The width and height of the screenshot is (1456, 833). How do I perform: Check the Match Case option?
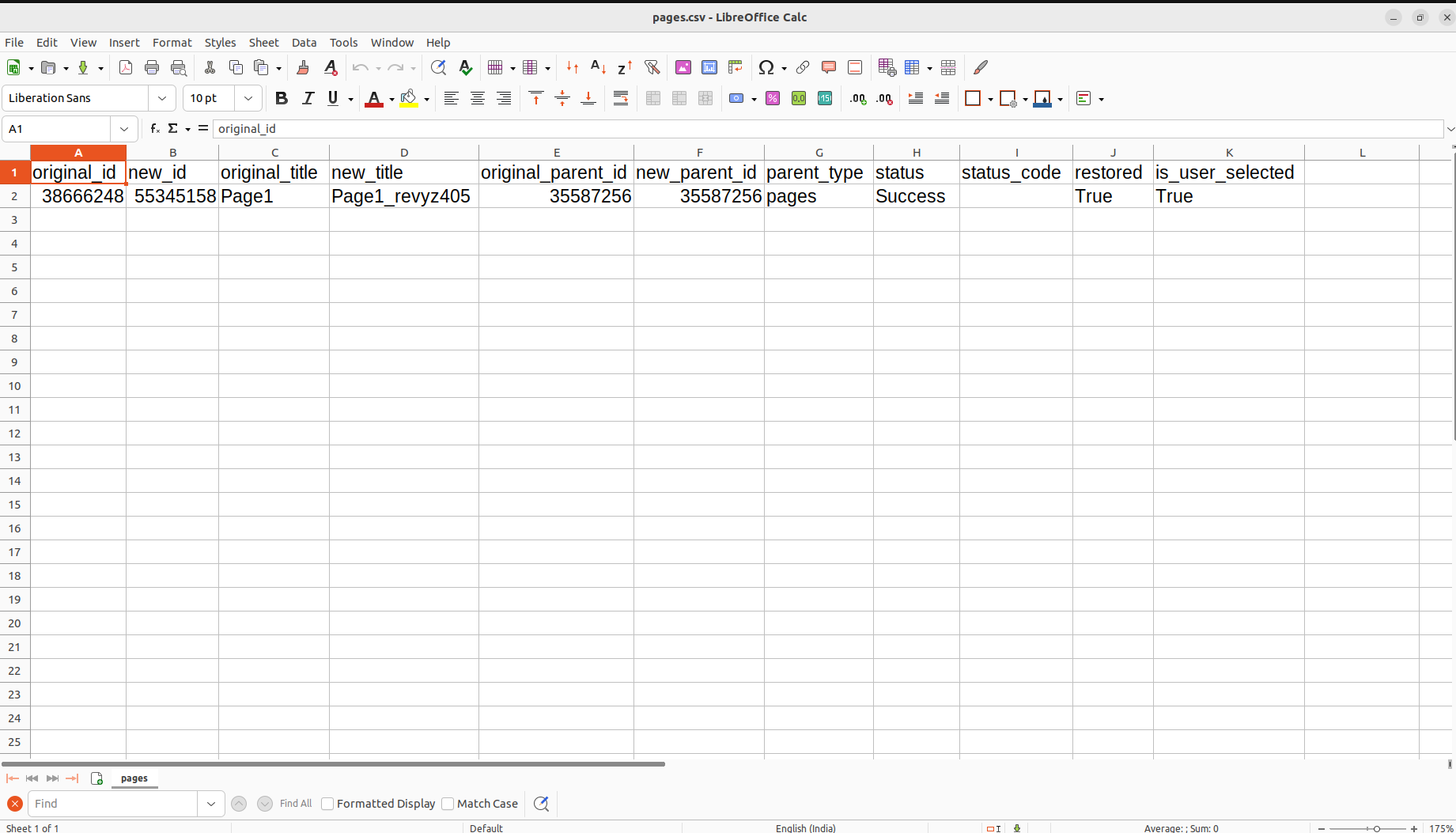tap(448, 804)
